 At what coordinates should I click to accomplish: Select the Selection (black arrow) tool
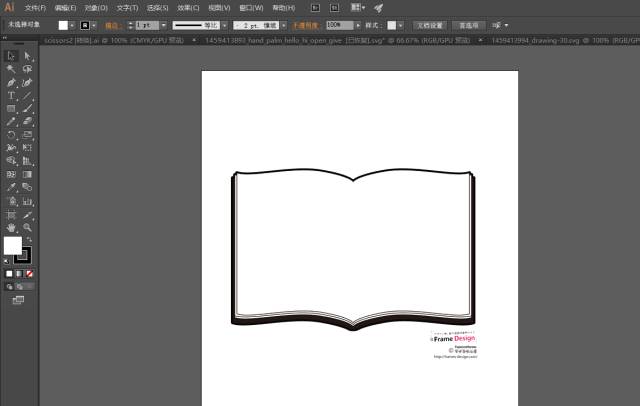pos(11,56)
